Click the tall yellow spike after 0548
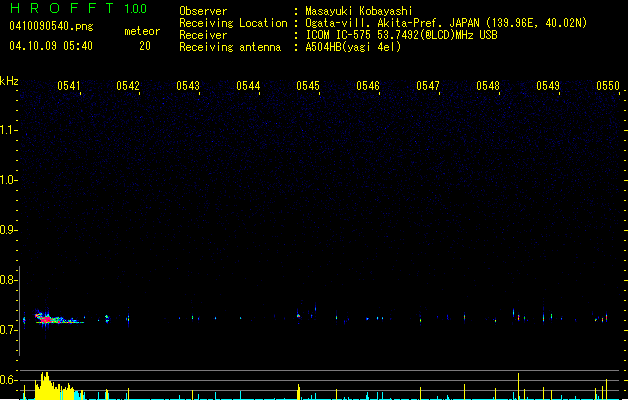 click(x=518, y=386)
